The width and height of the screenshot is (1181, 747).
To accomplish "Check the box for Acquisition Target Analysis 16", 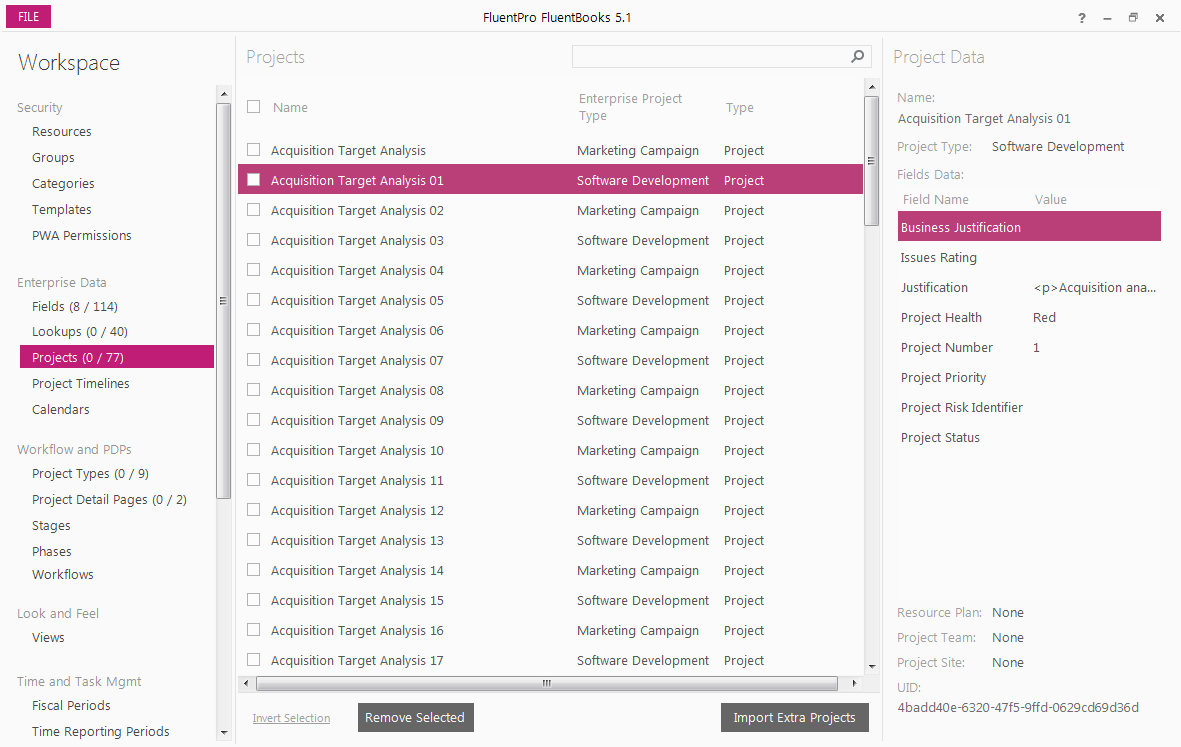I will point(254,630).
